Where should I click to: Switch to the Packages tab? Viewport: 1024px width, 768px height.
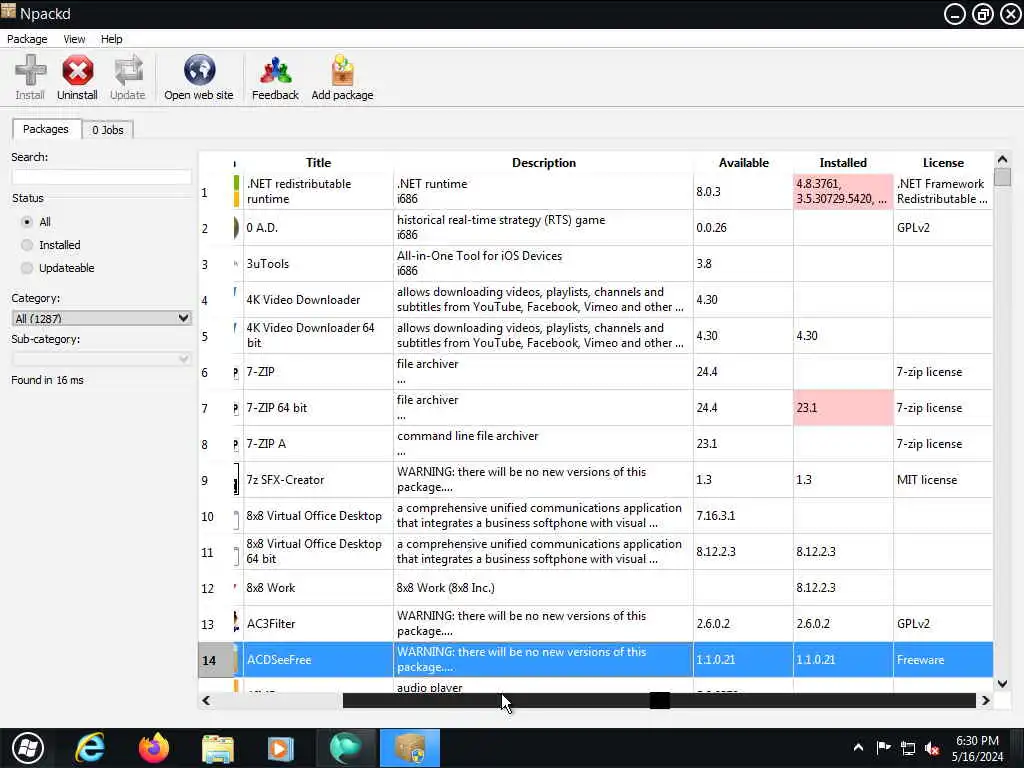click(46, 129)
